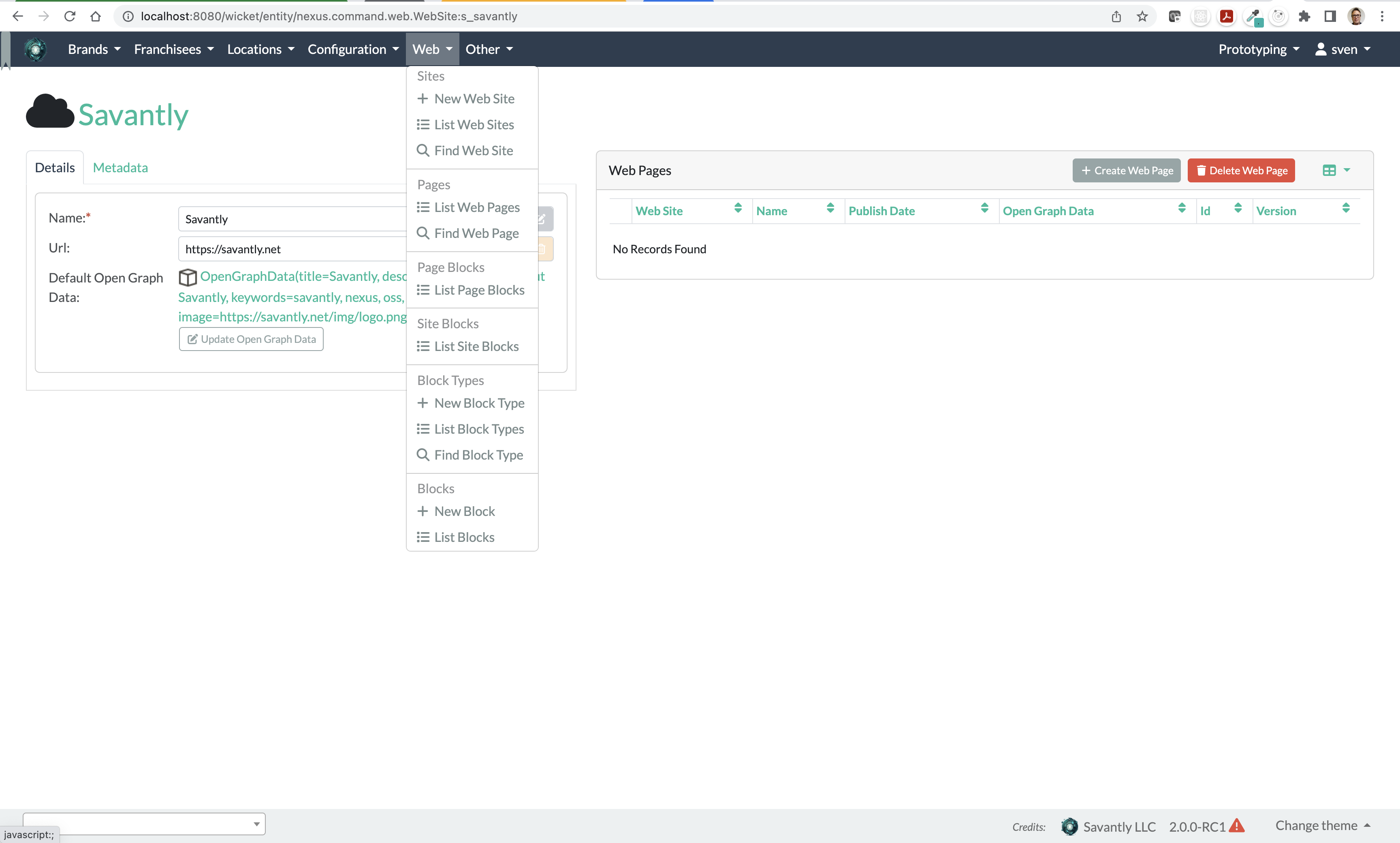Open the Prototyping dropdown
The width and height of the screenshot is (1400, 843).
coord(1259,49)
